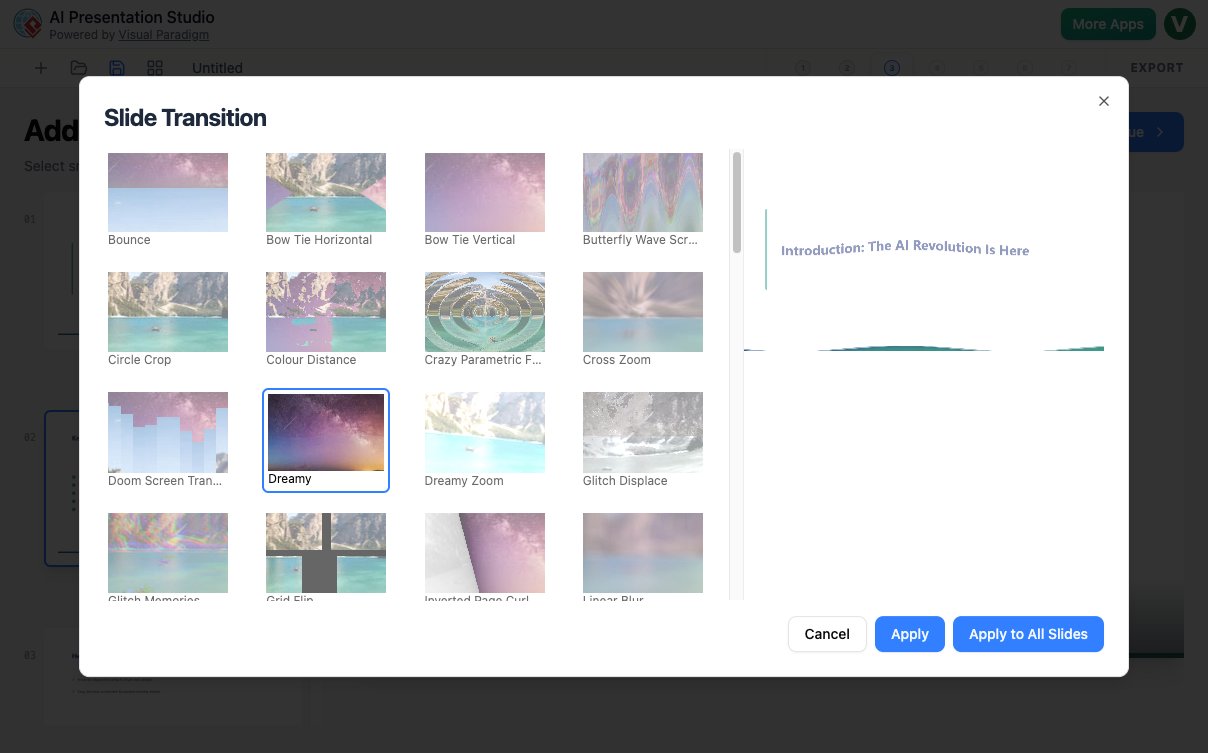Create new presentation with plus icon
Viewport: 1208px width, 753px height.
[x=41, y=68]
